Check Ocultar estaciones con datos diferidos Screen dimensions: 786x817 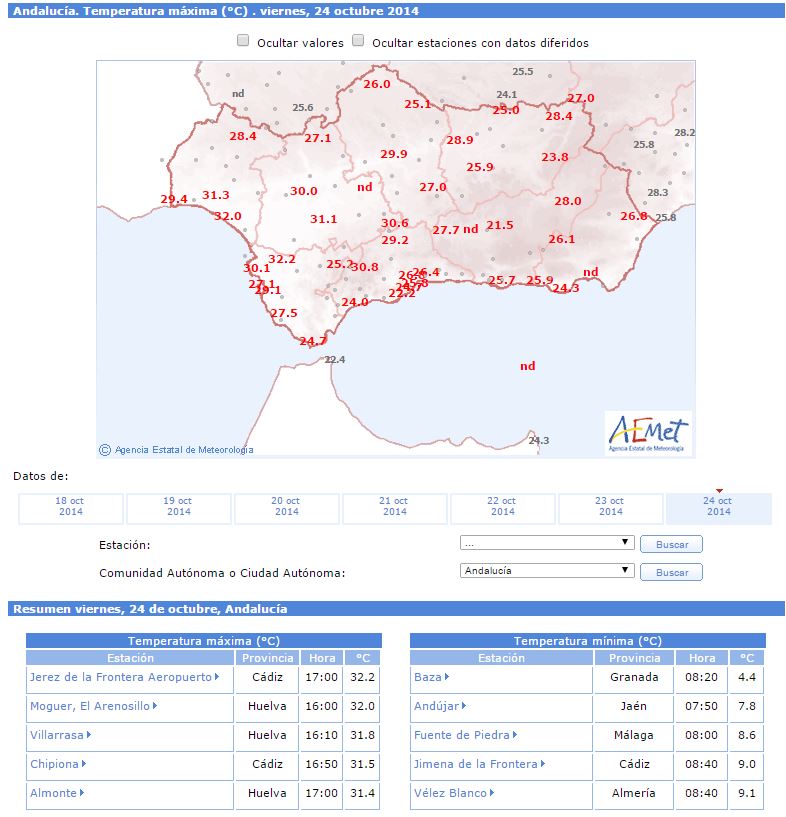[x=358, y=41]
